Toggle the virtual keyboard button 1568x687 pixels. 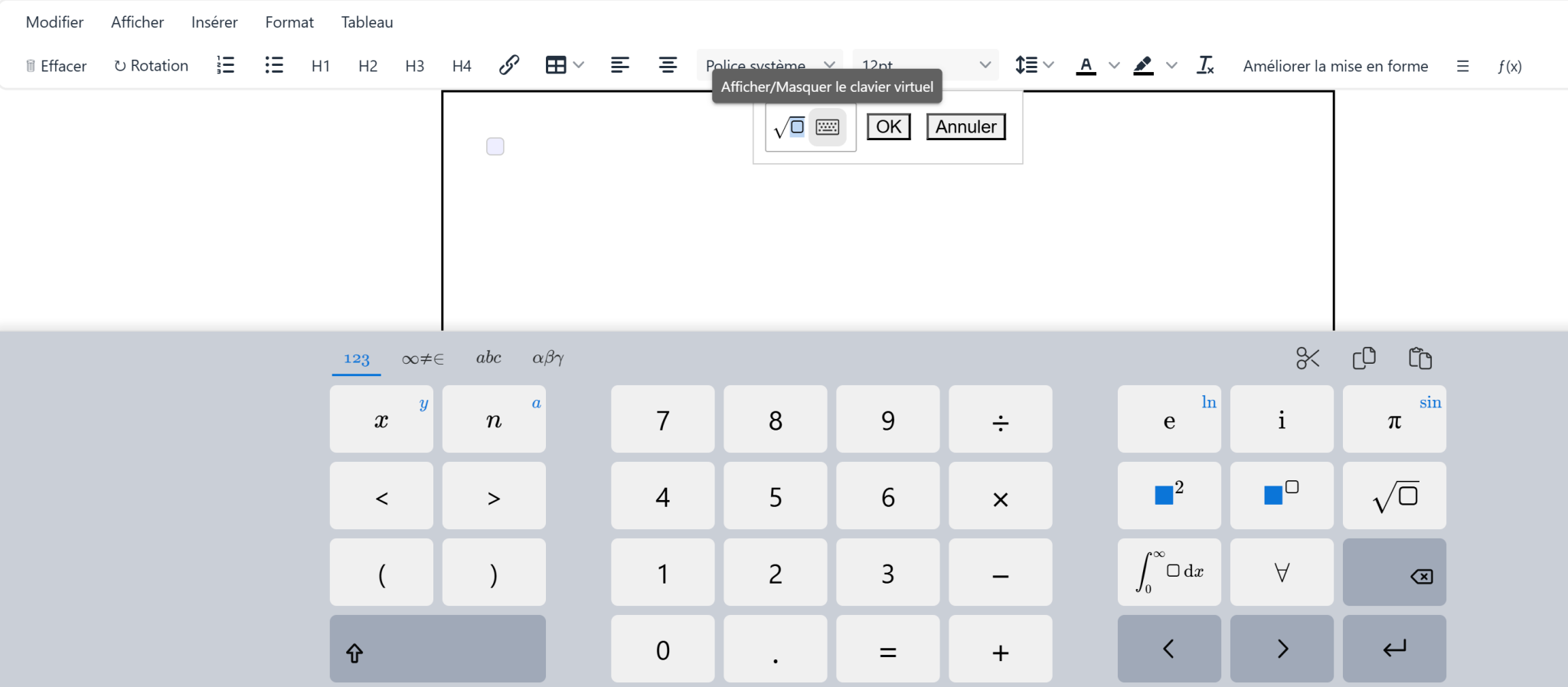click(828, 127)
